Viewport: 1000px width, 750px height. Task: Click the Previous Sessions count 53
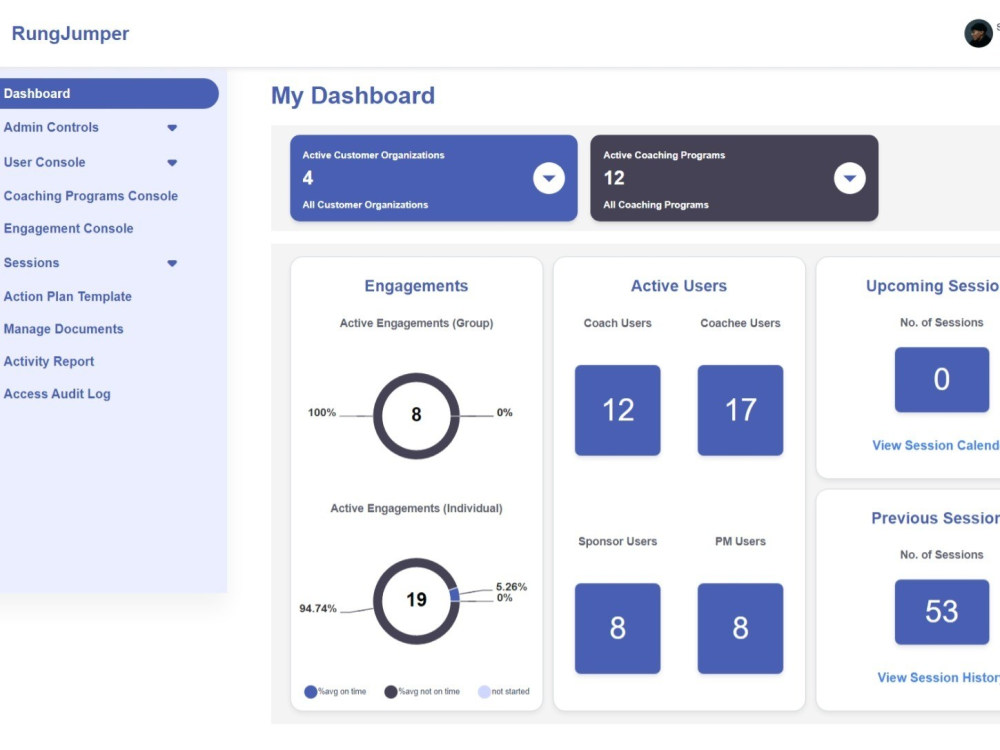[x=941, y=612]
